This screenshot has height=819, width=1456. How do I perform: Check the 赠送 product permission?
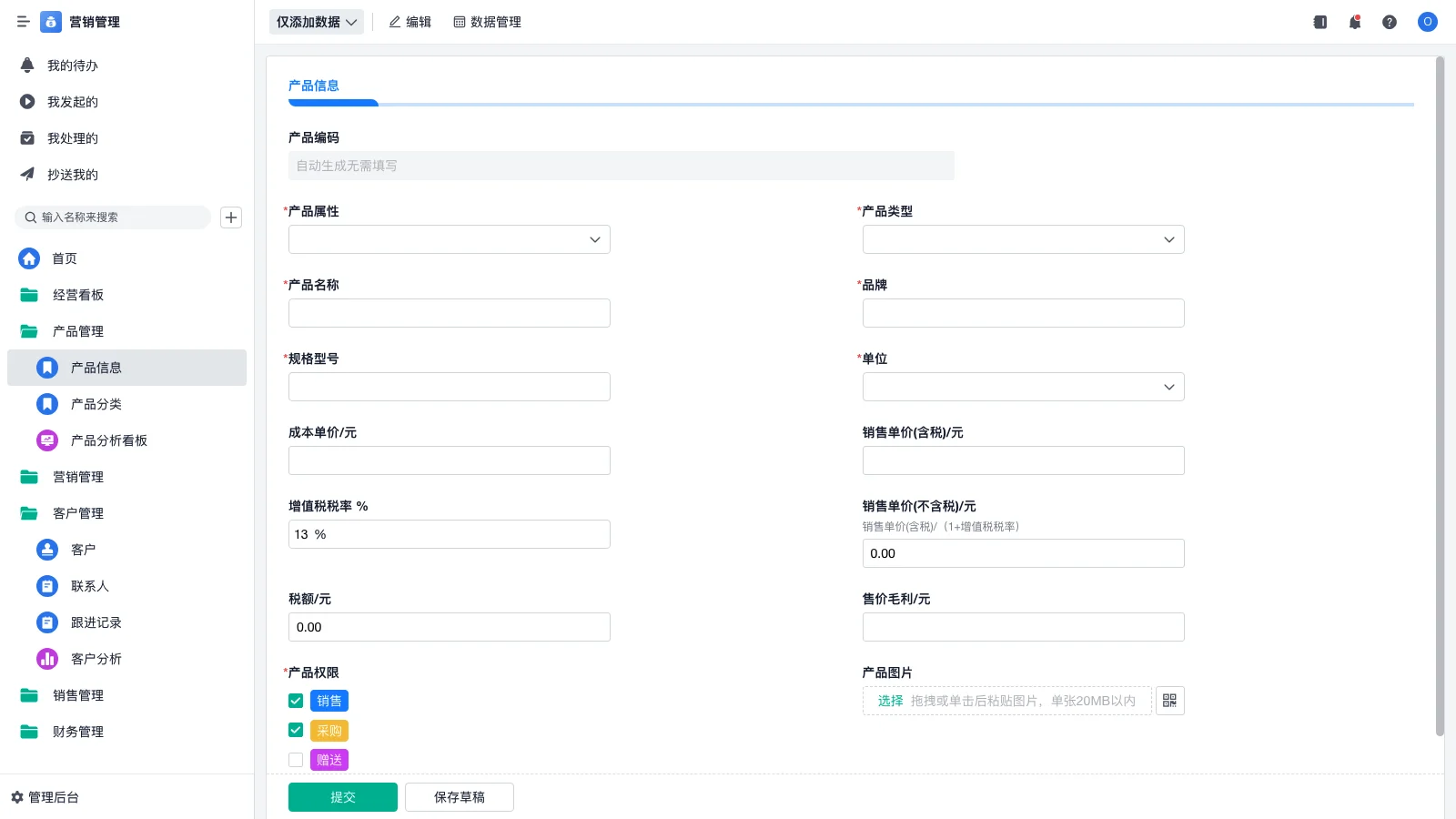point(295,759)
